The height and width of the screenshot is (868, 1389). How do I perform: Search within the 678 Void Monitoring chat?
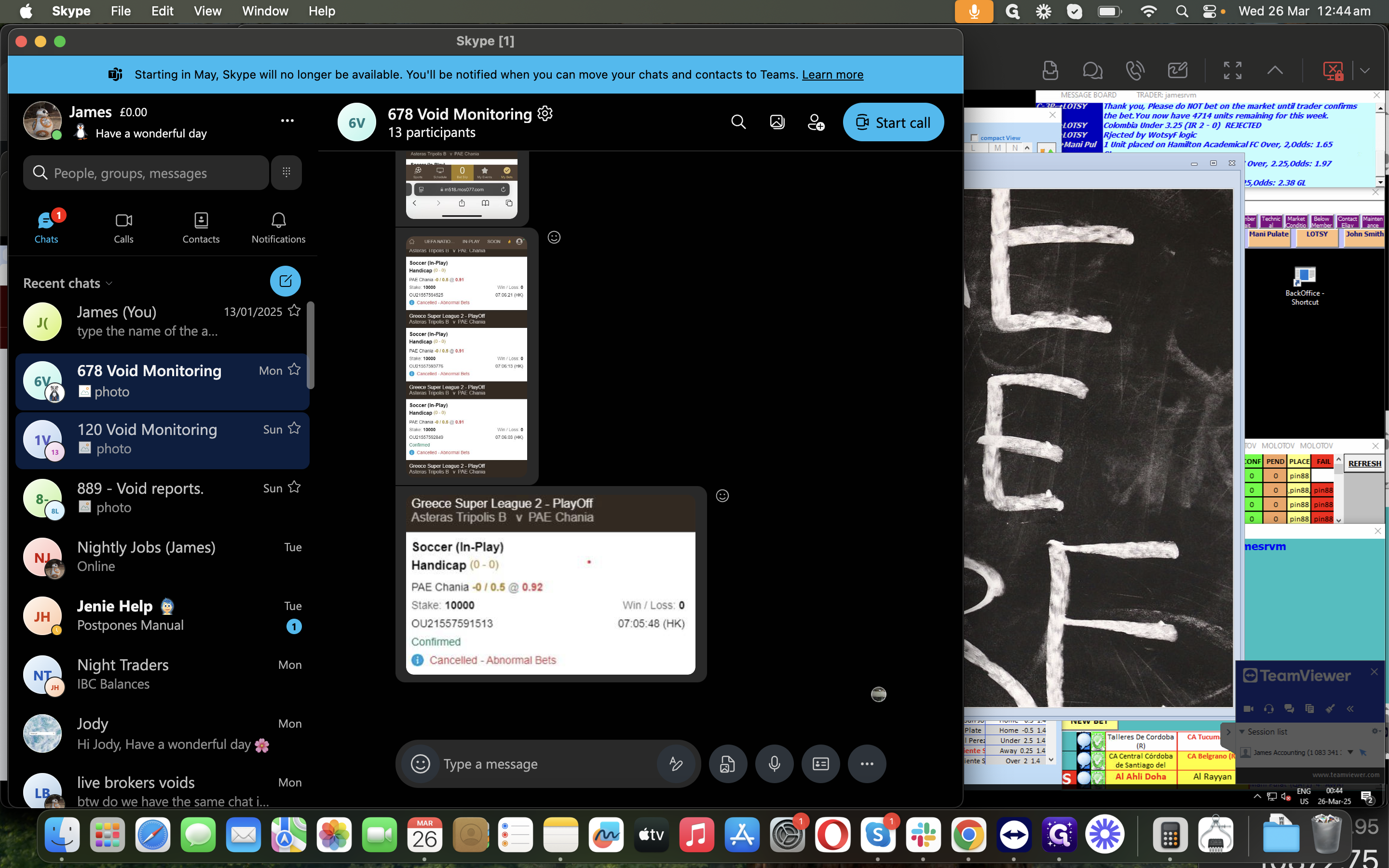pos(738,122)
